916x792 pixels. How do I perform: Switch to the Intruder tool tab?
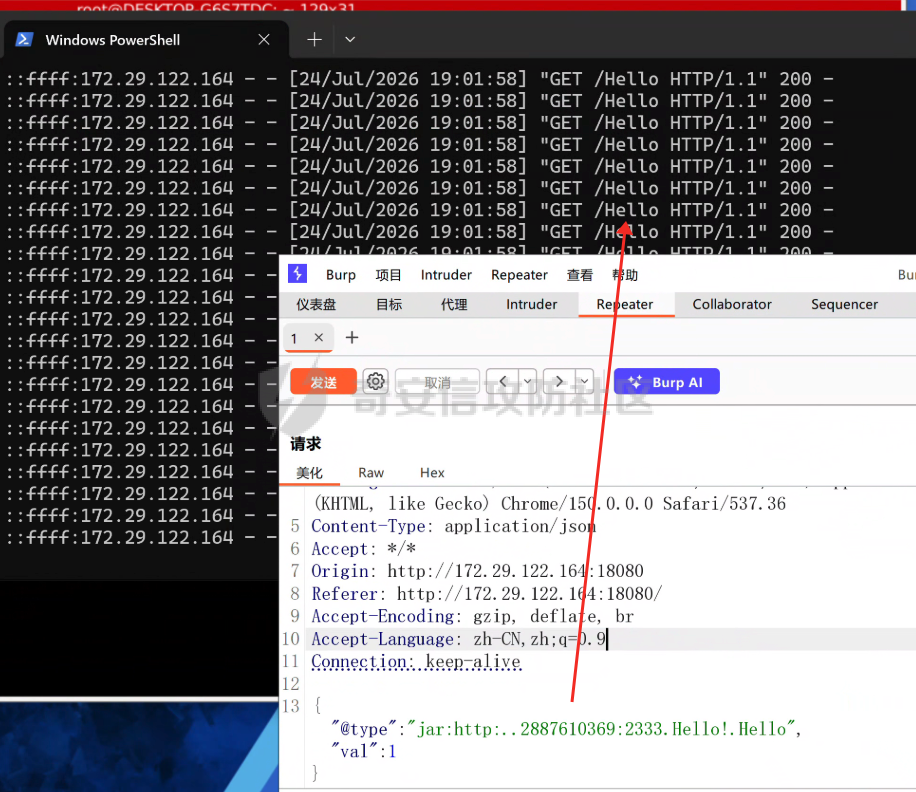(x=532, y=304)
